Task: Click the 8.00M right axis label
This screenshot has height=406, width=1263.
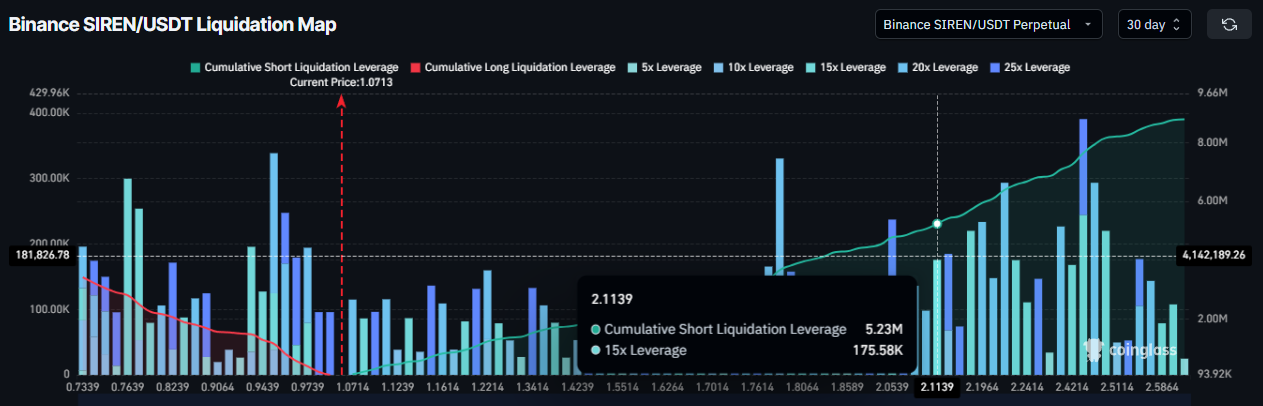Action: coord(1211,142)
